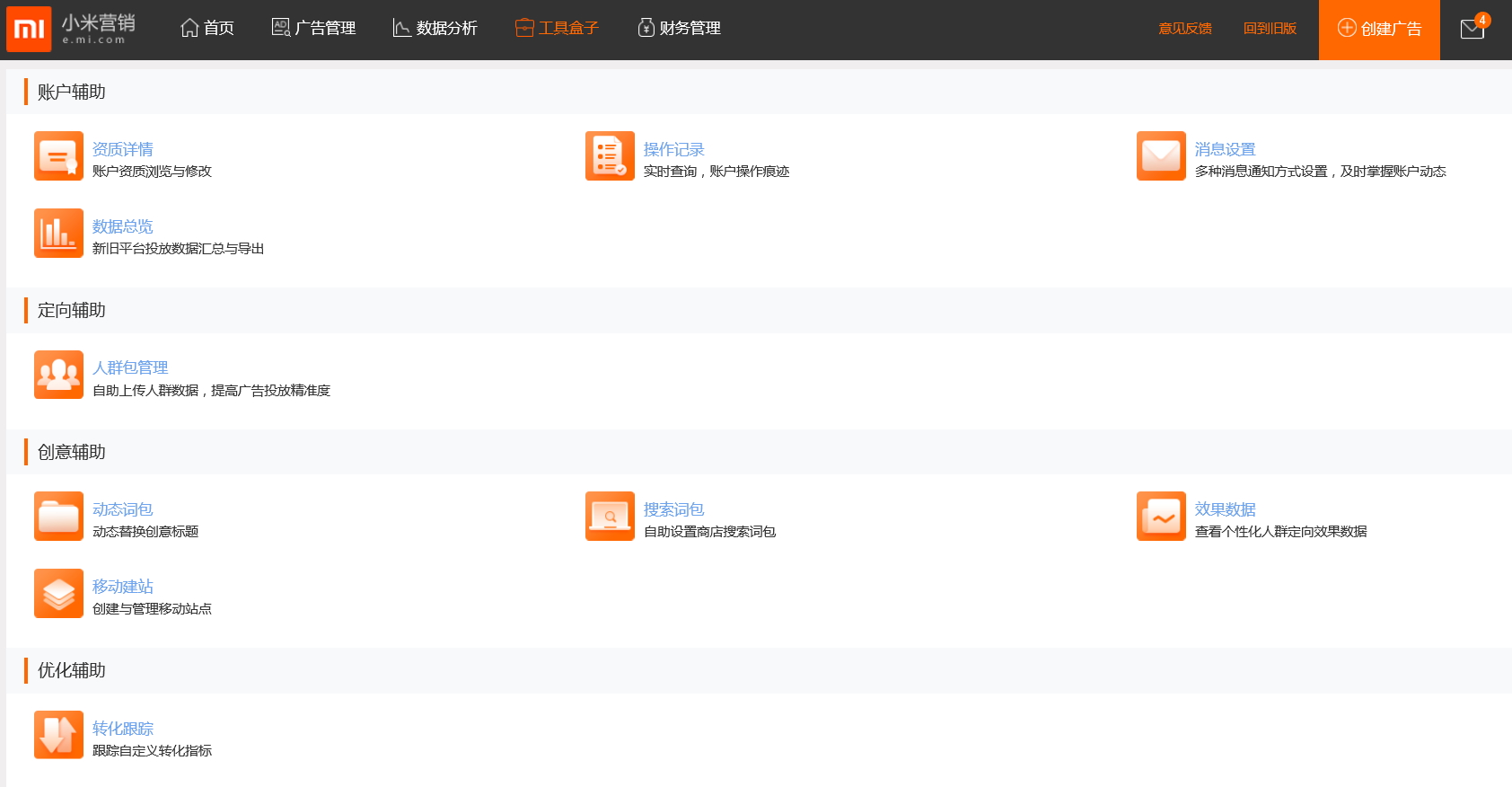Click the 移动建站 layers icon

click(58, 594)
